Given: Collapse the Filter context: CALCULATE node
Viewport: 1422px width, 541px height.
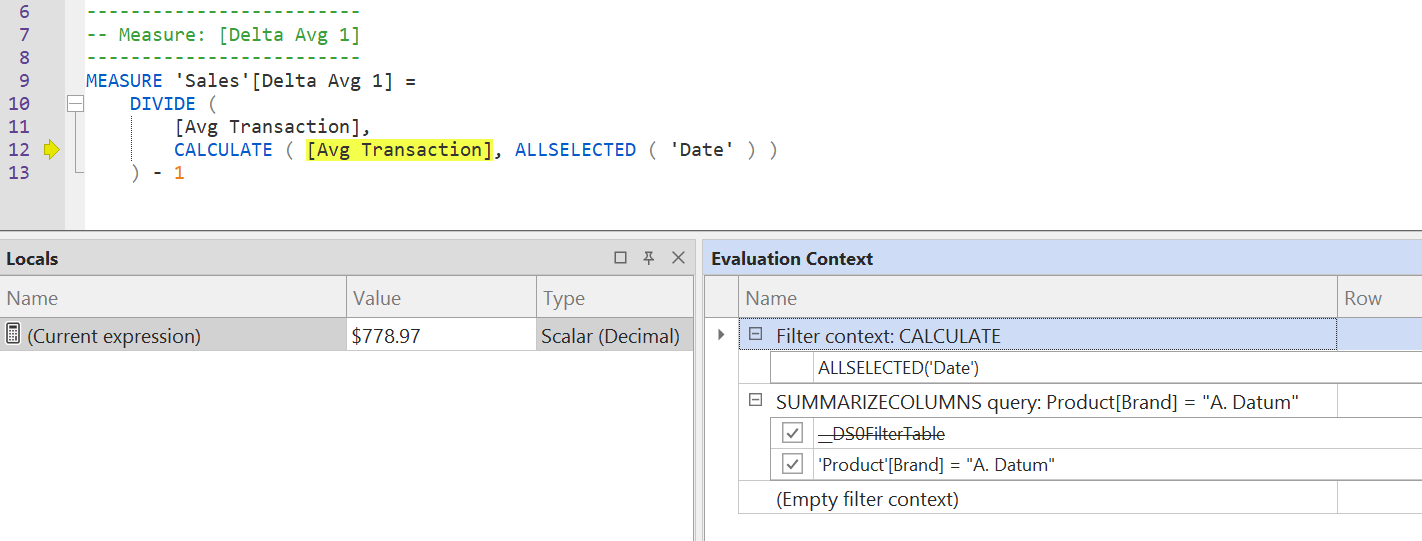Looking at the screenshot, I should pyautogui.click(x=756, y=335).
